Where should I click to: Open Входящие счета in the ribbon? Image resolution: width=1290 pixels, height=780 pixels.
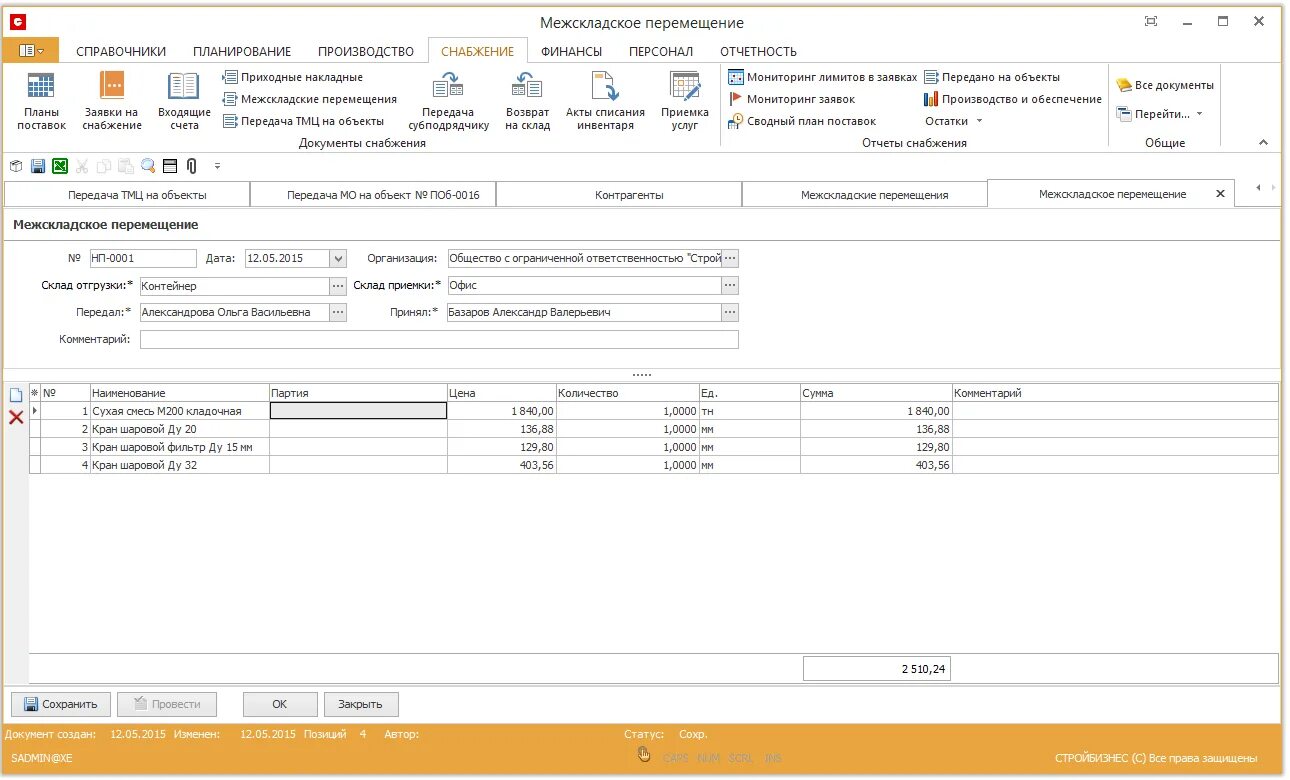[184, 102]
